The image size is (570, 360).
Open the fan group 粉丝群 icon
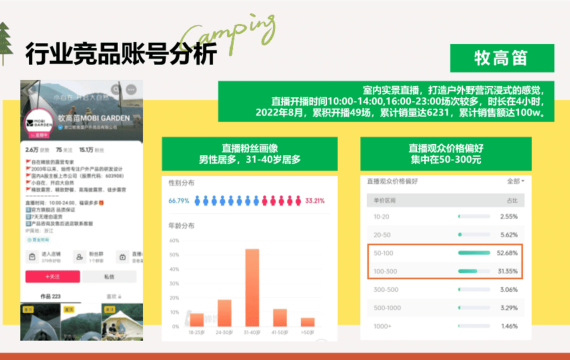[79, 257]
